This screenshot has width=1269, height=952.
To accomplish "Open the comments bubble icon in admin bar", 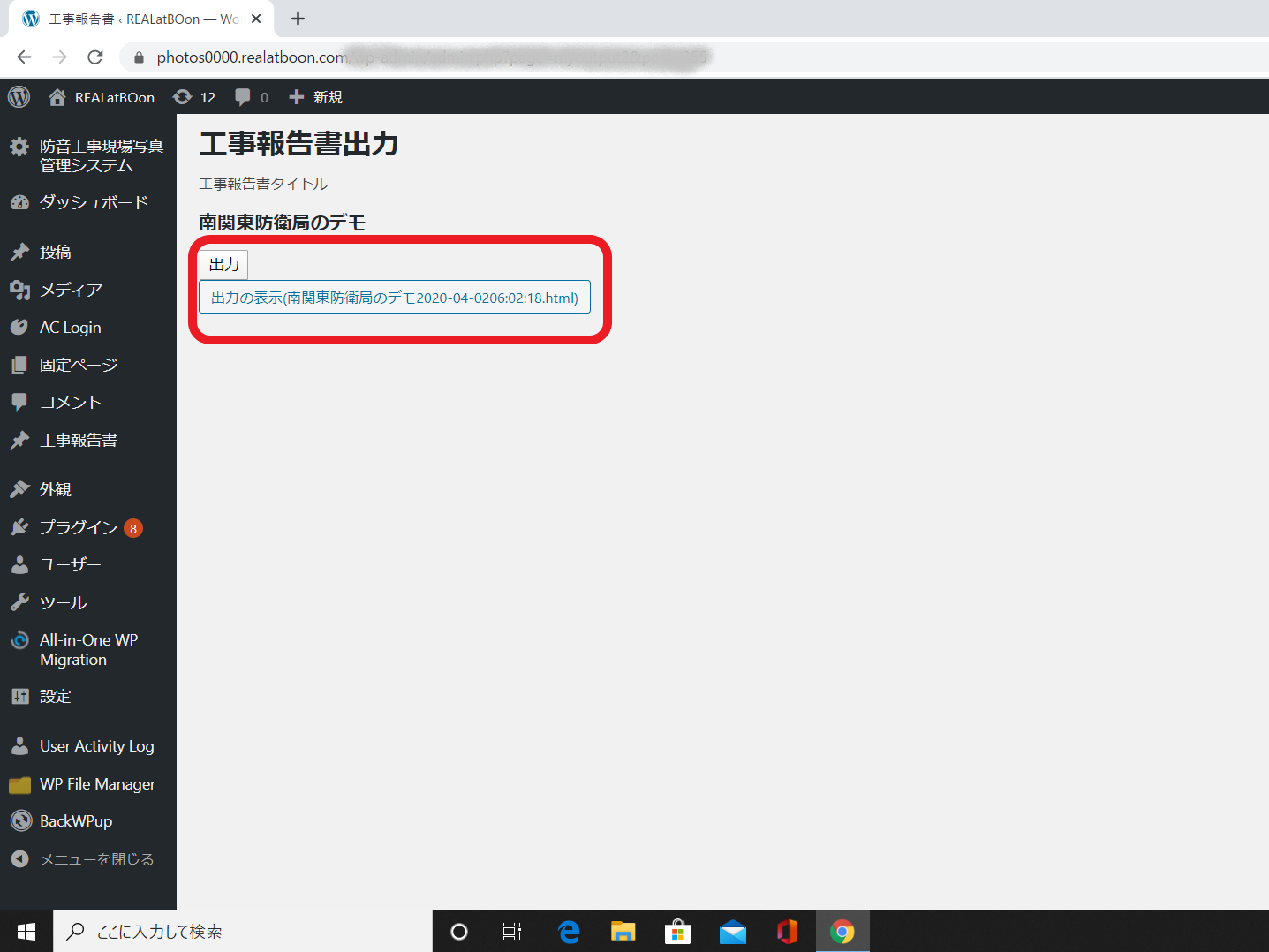I will [243, 97].
